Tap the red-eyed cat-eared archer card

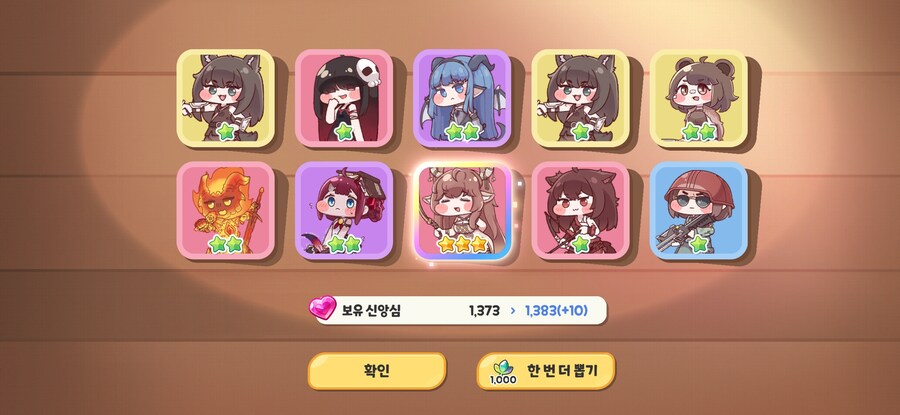coord(580,210)
